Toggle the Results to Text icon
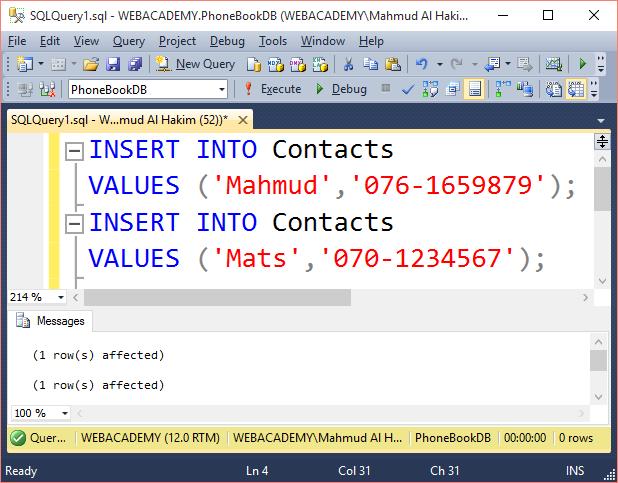 click(554, 90)
